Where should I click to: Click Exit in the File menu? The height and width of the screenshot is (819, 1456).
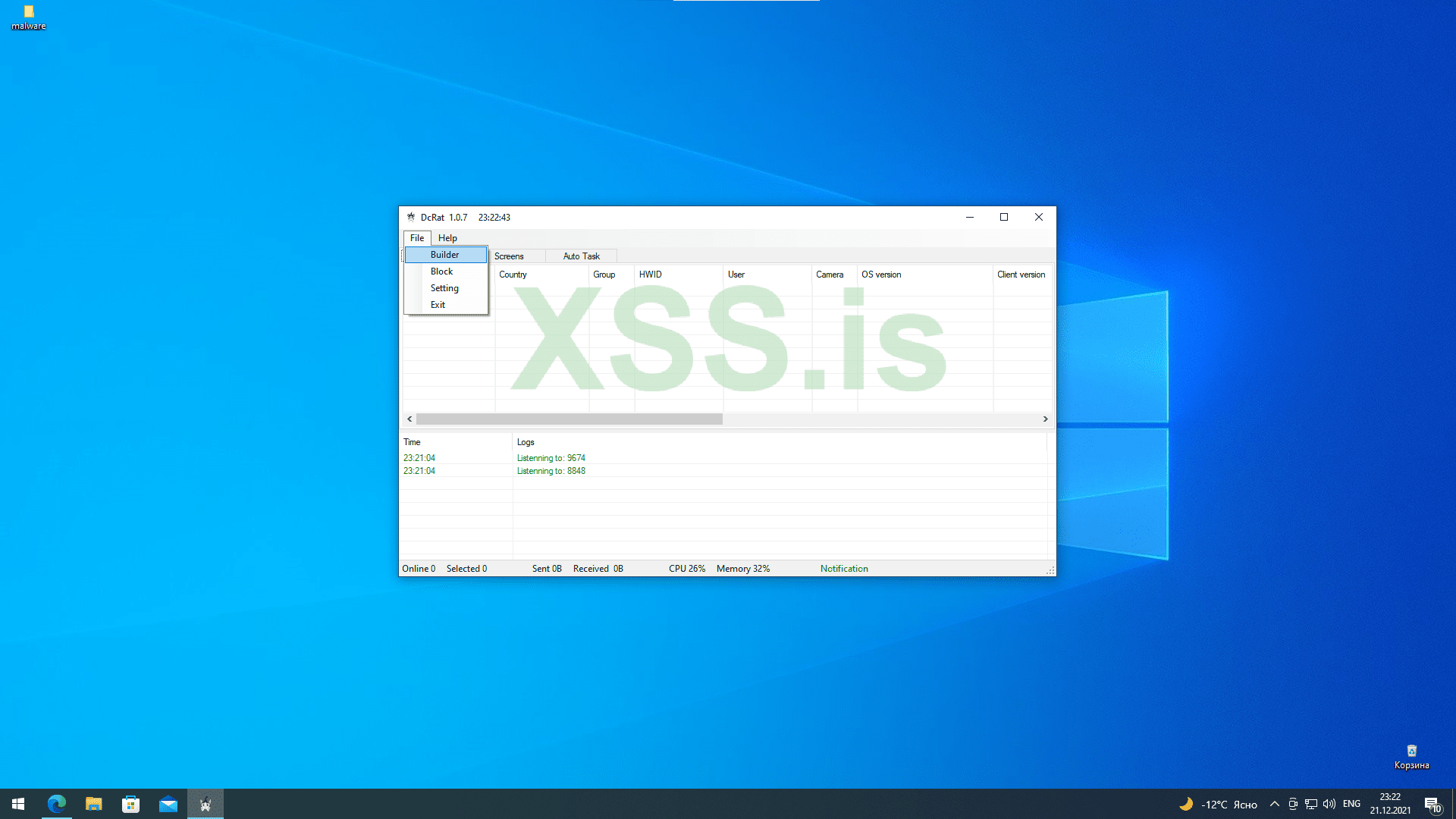[x=438, y=305]
